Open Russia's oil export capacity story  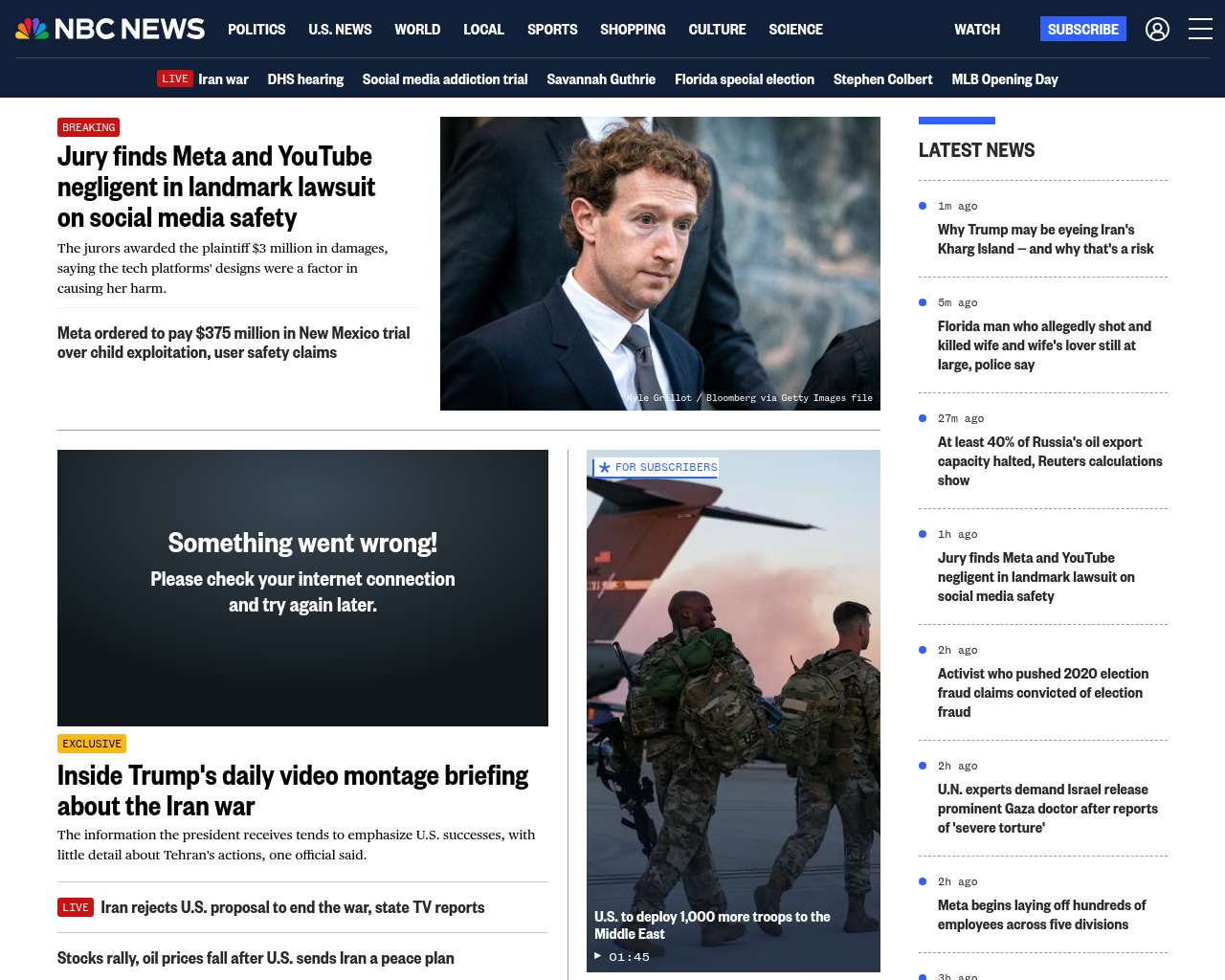coord(1049,461)
